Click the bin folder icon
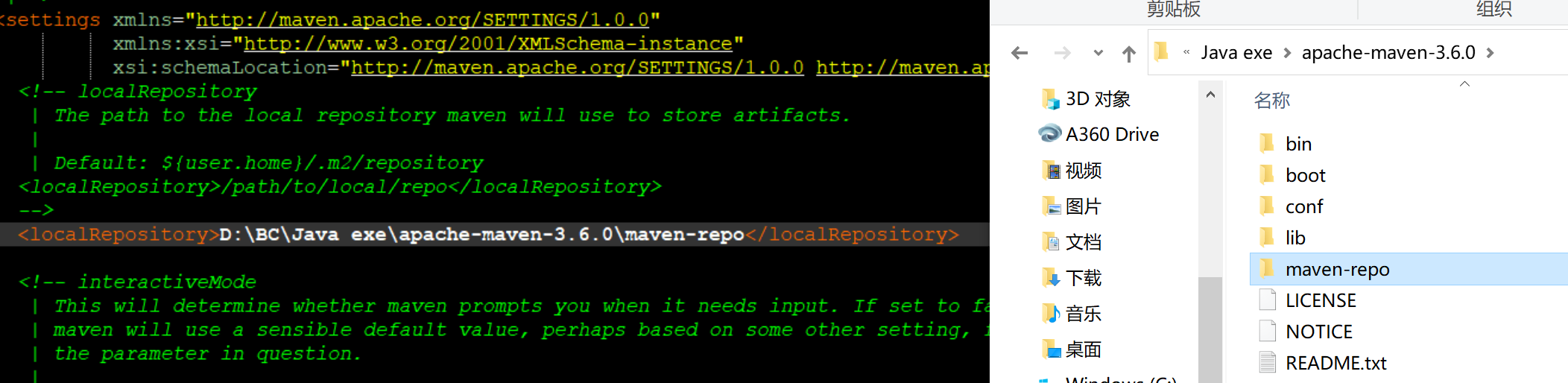The width and height of the screenshot is (1568, 383). (x=1266, y=143)
